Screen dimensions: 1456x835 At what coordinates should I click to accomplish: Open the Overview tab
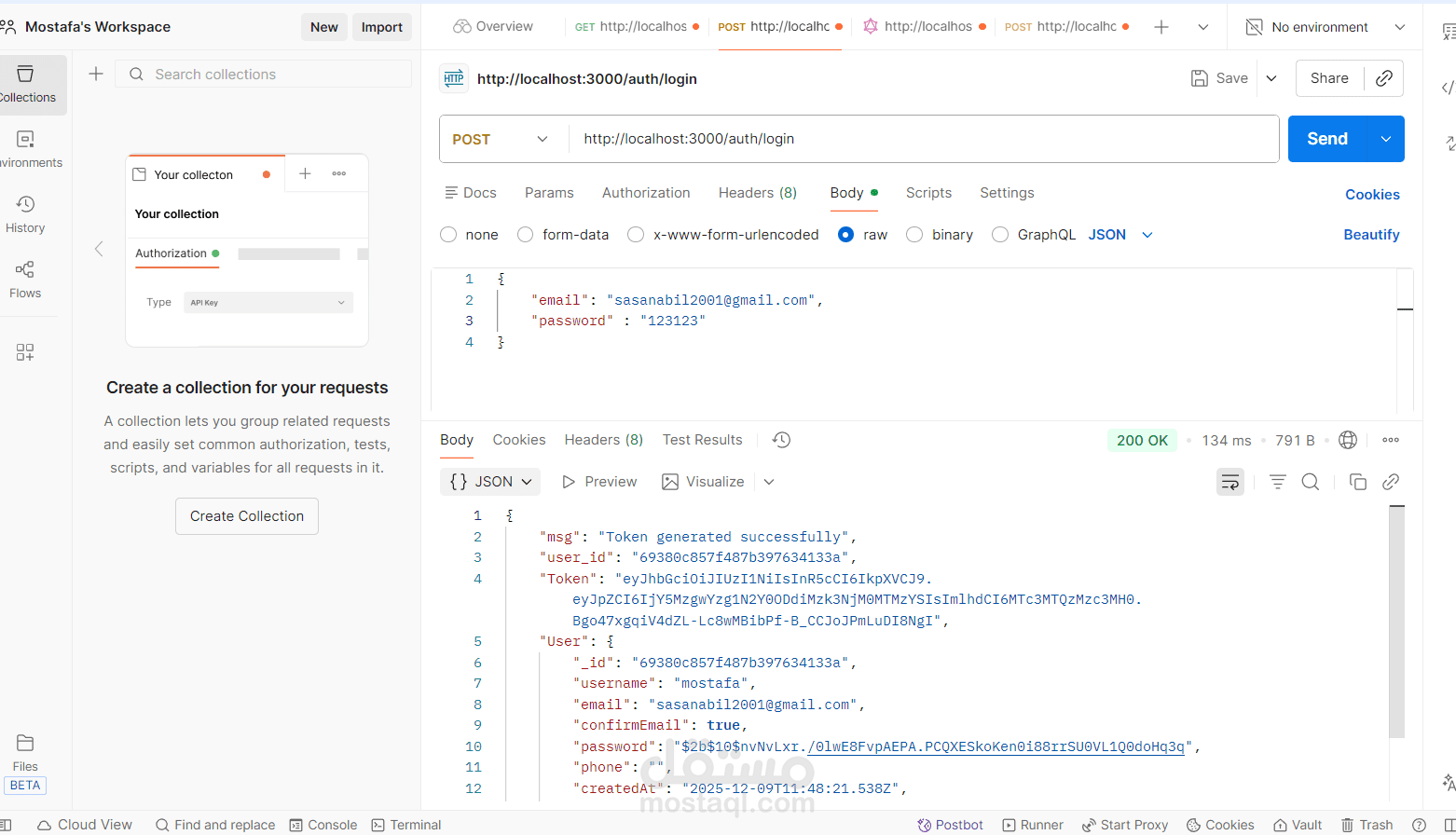tap(493, 27)
